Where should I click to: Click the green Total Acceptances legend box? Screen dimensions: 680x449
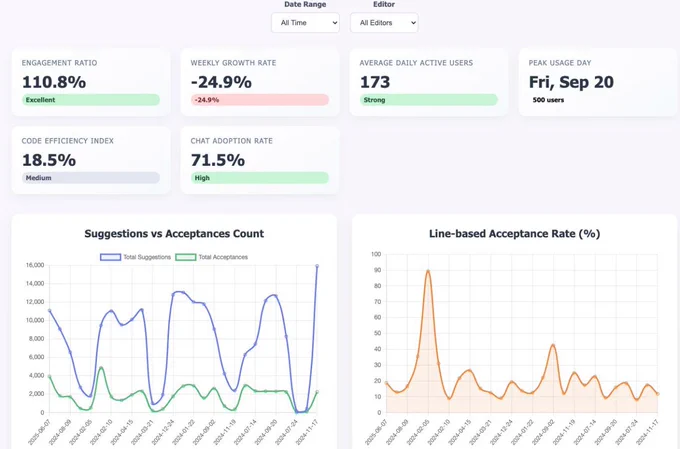tap(186, 257)
